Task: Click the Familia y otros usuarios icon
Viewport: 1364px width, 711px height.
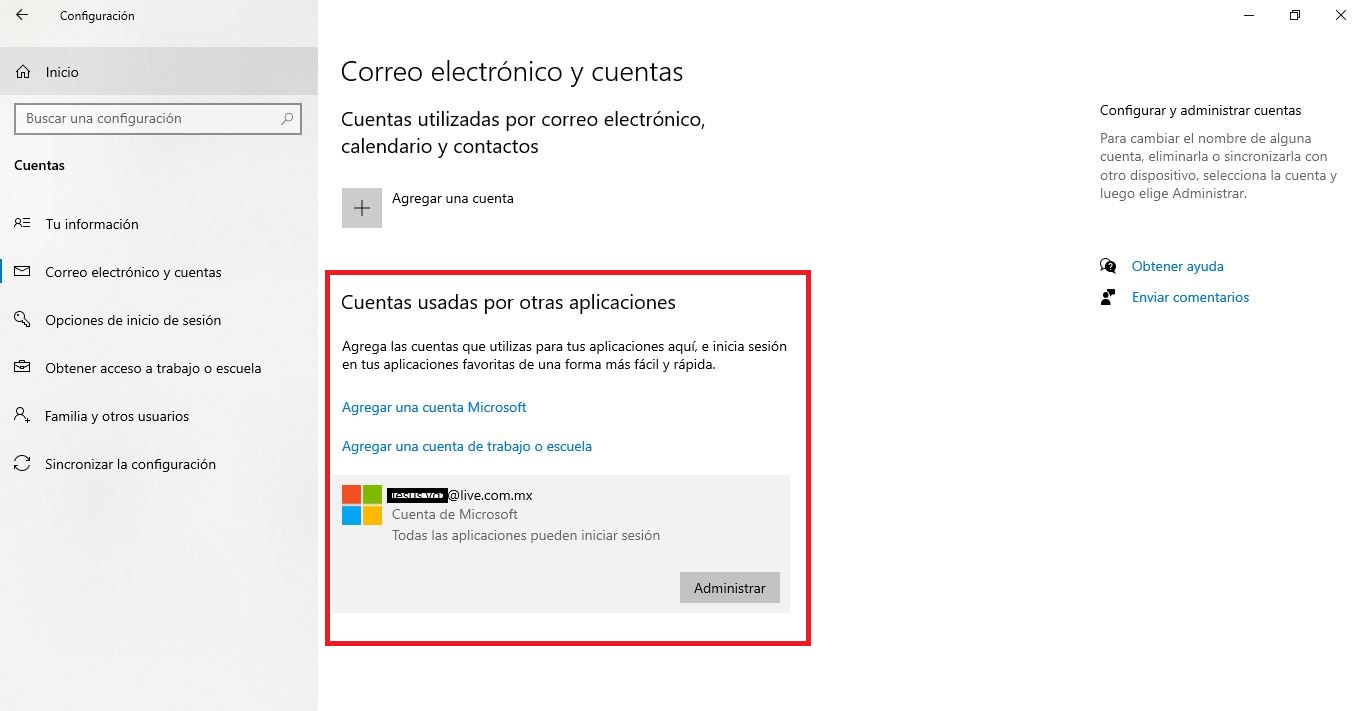Action: point(22,416)
